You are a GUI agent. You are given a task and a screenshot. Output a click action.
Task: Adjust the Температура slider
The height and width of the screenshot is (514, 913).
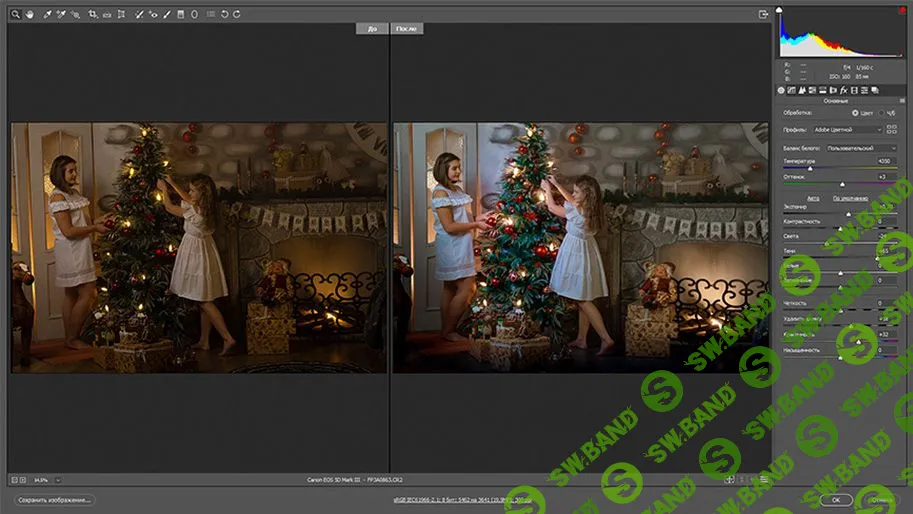click(810, 168)
